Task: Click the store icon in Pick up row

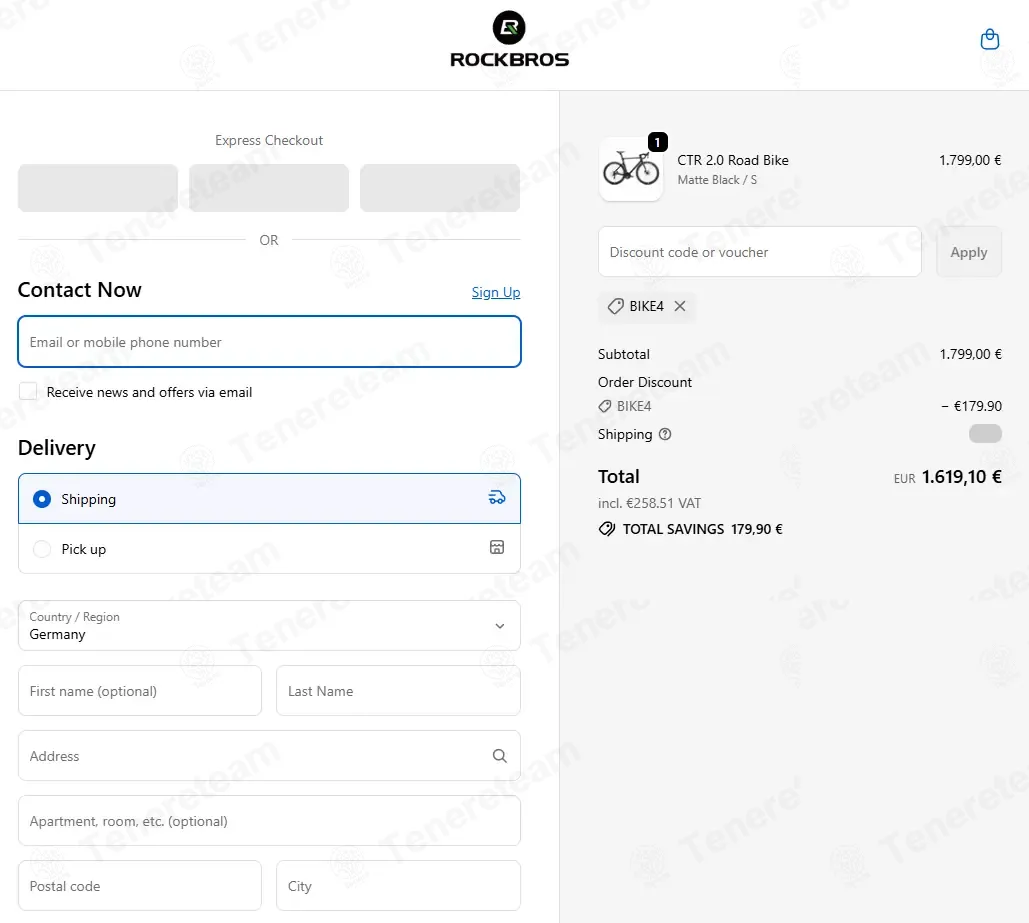Action: 497,547
